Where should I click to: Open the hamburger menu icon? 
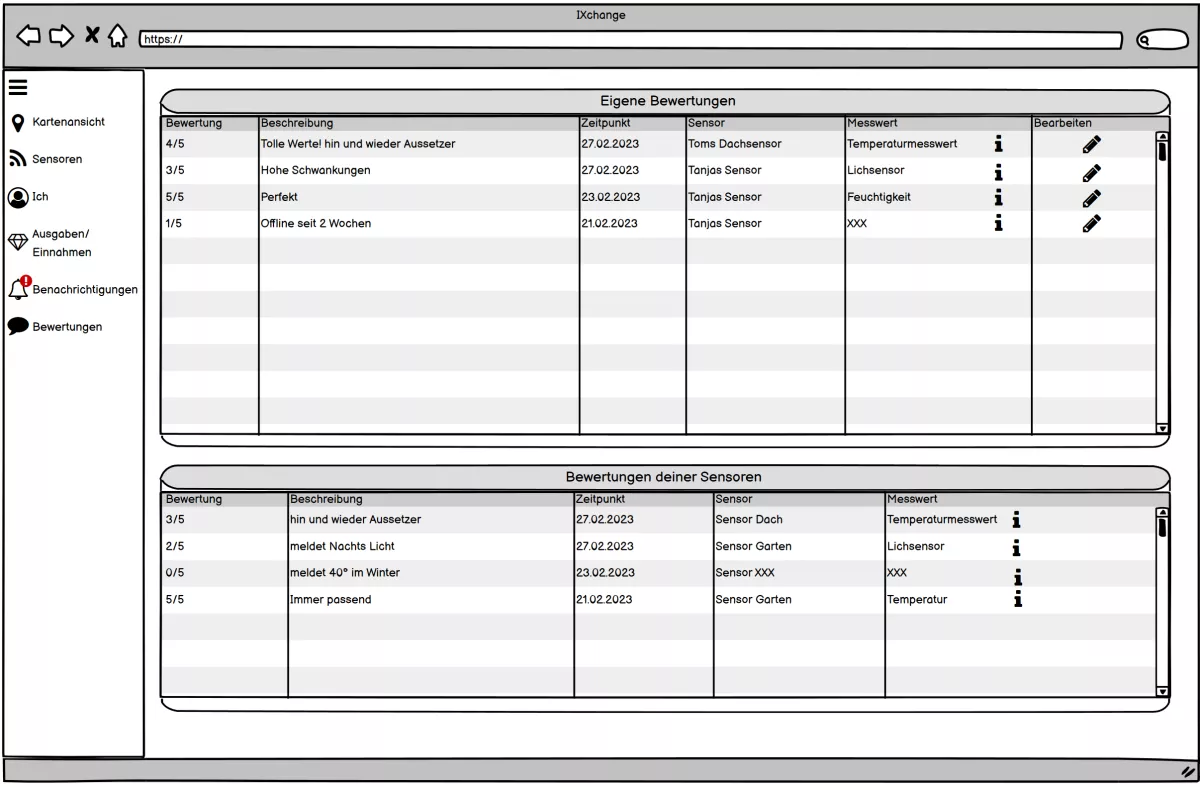(x=18, y=87)
